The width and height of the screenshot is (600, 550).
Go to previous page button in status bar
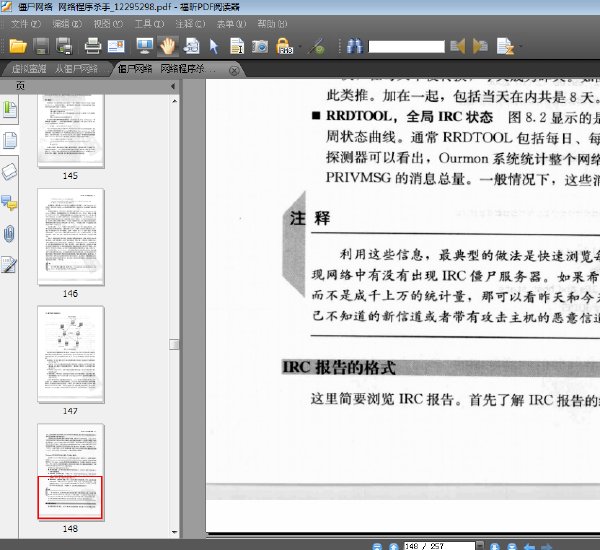tap(393, 546)
